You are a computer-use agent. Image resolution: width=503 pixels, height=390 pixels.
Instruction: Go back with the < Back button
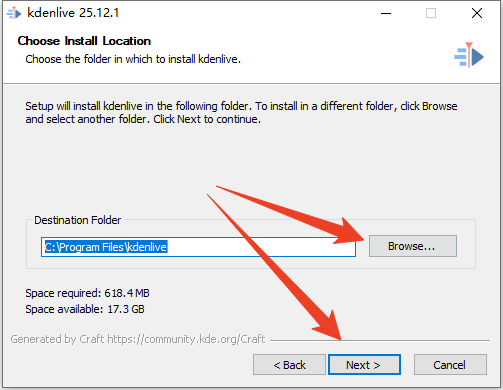(x=289, y=365)
